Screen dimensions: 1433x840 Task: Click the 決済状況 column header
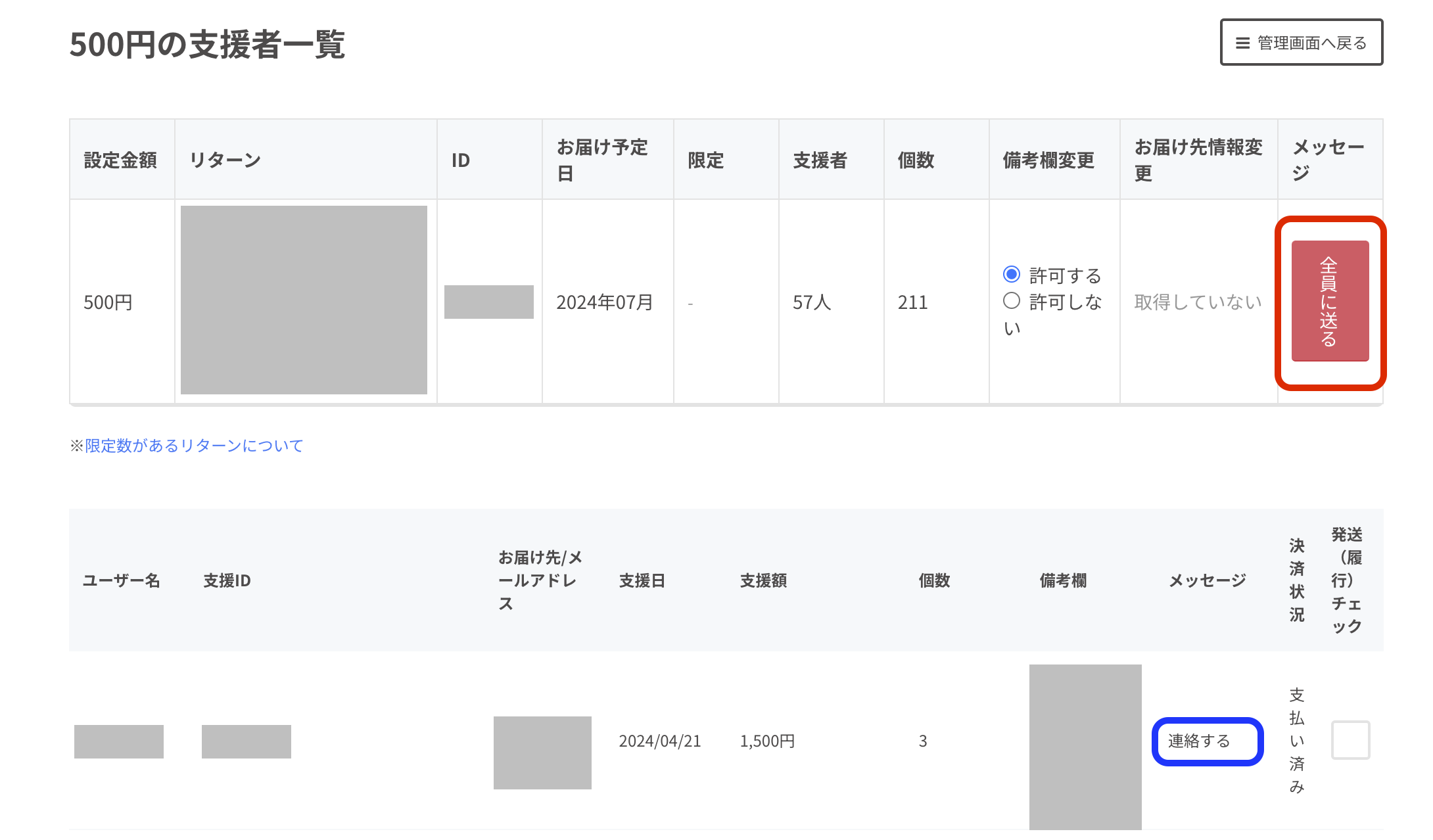[1296, 580]
